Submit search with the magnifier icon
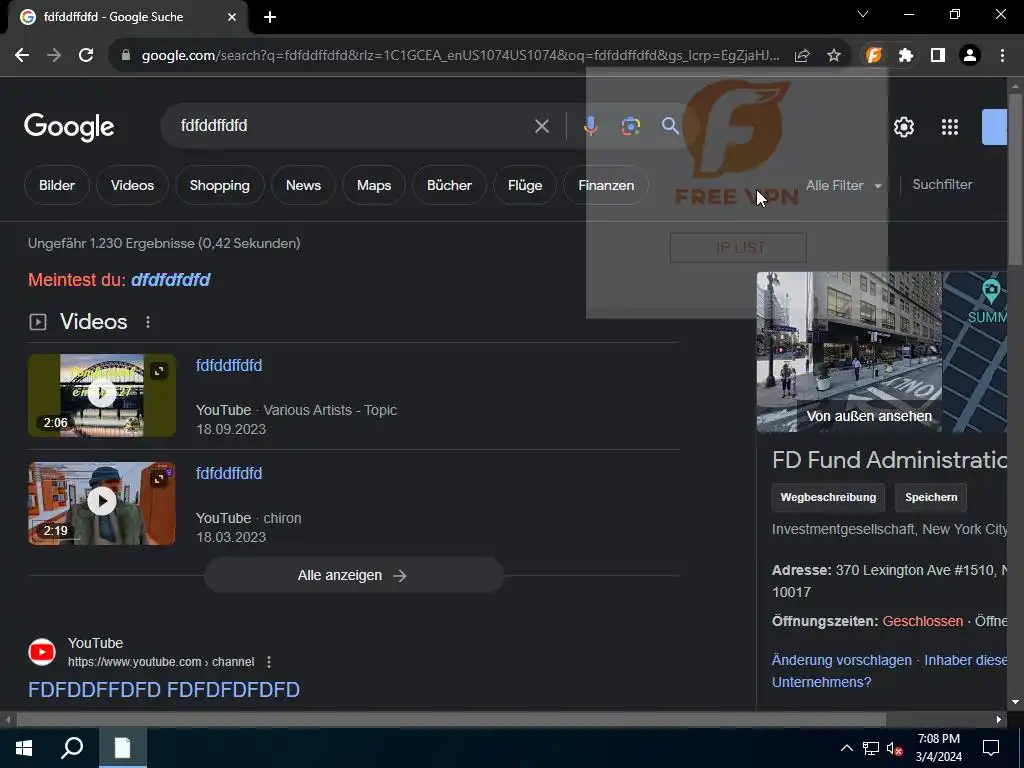Image resolution: width=1024 pixels, height=768 pixels. tap(670, 125)
